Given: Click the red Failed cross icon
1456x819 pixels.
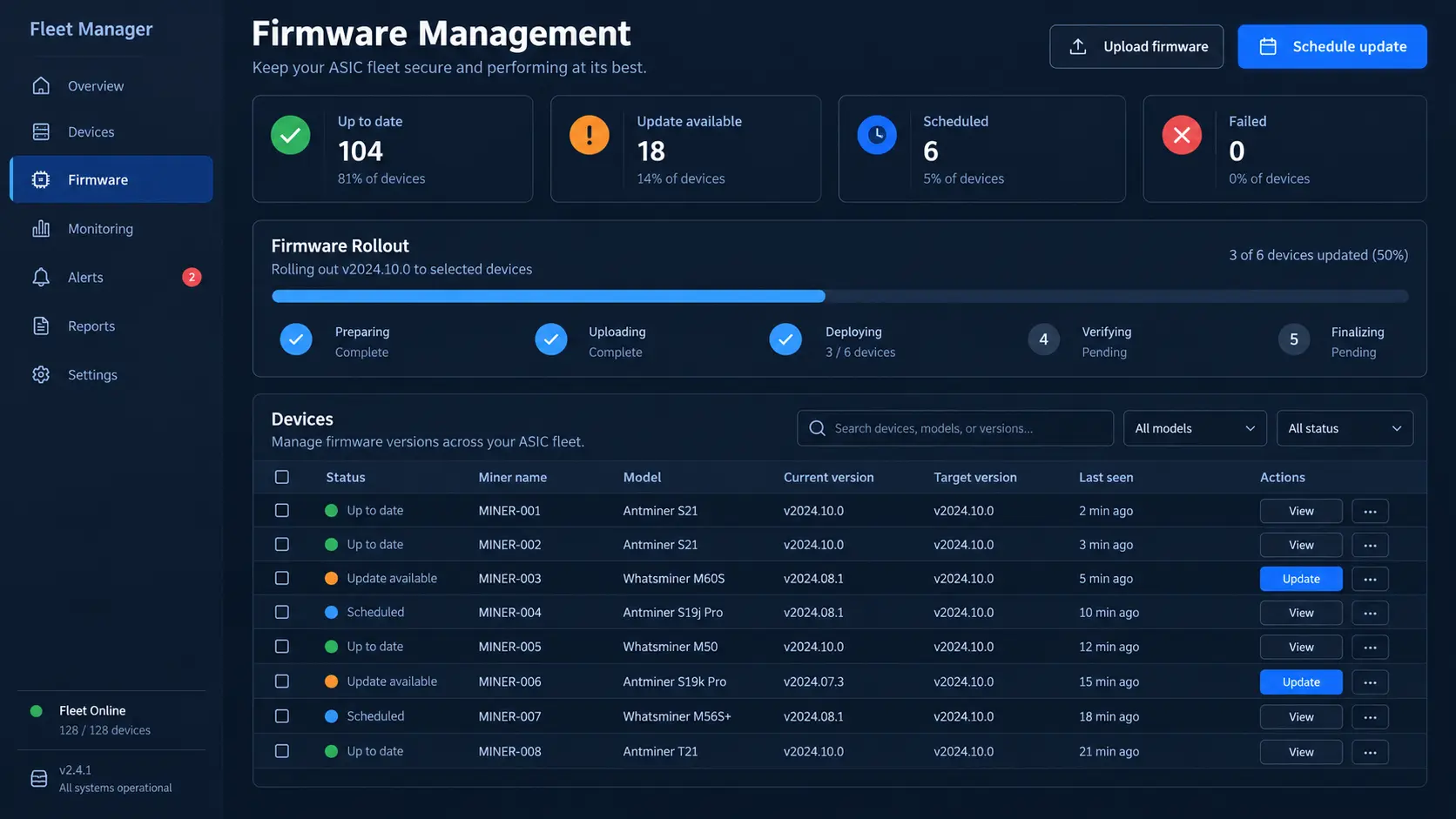Looking at the screenshot, I should point(1182,135).
